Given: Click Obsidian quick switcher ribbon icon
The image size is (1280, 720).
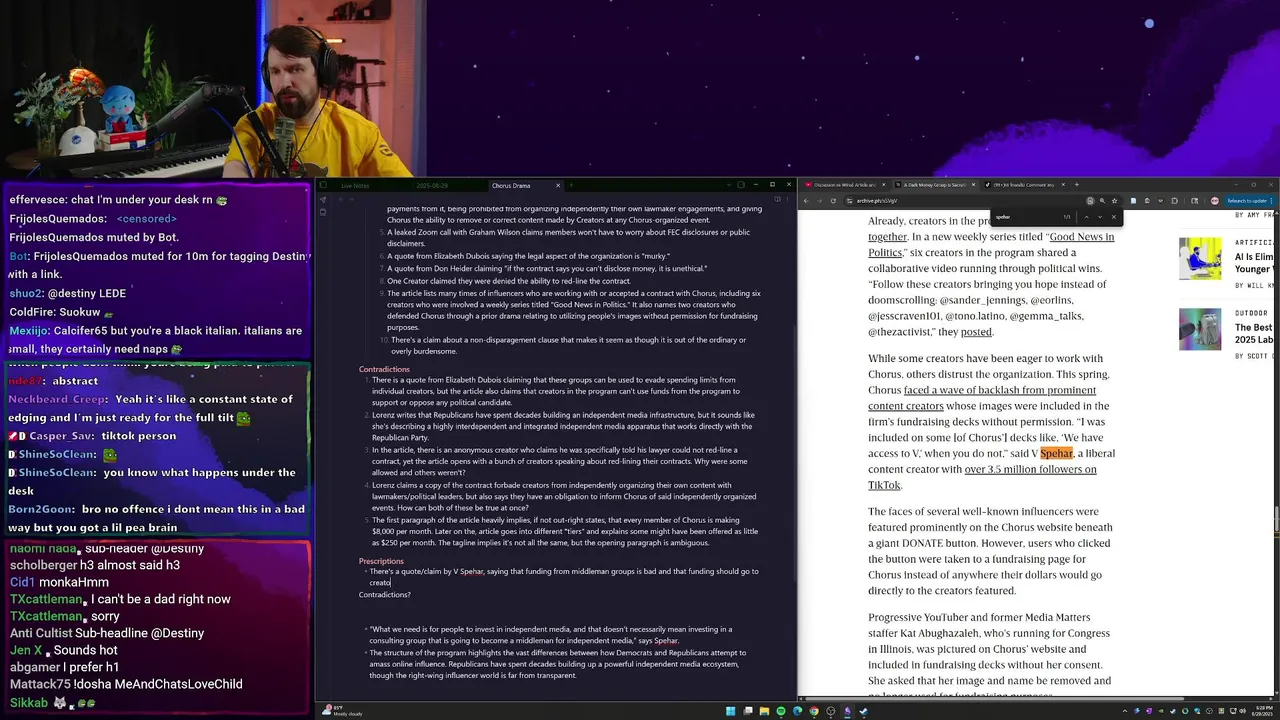Looking at the screenshot, I should pyautogui.click(x=323, y=199).
